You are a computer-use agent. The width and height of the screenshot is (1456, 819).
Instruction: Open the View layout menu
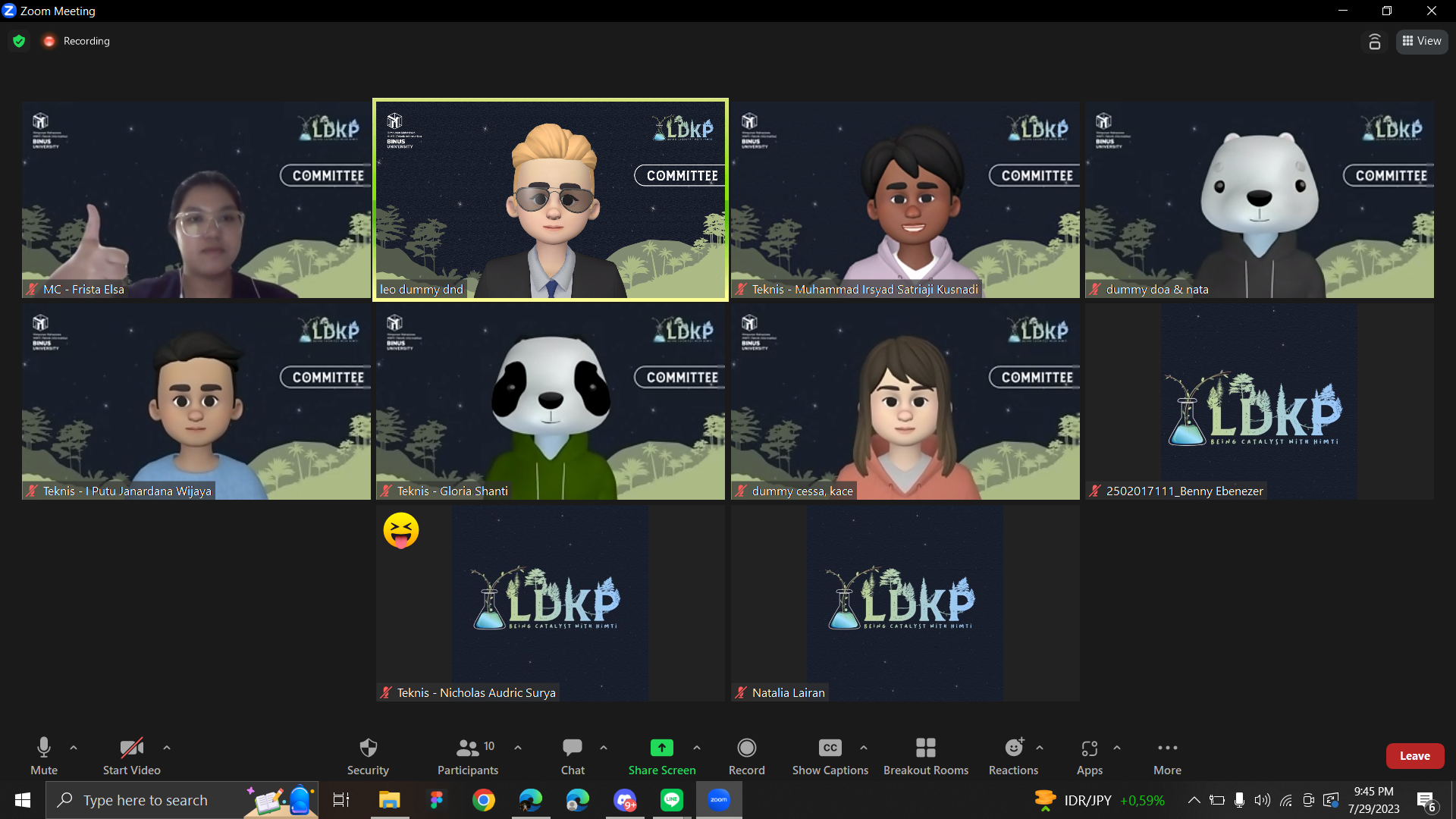click(x=1422, y=41)
